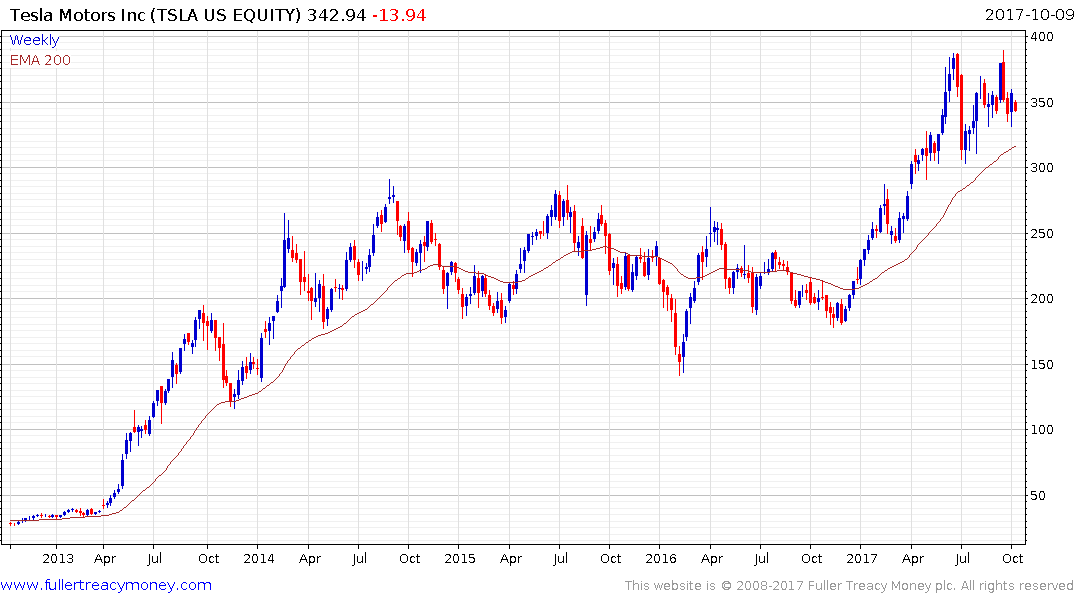Click the 200 price axis label
This screenshot has height=600, width=1075.
pyautogui.click(x=1042, y=298)
